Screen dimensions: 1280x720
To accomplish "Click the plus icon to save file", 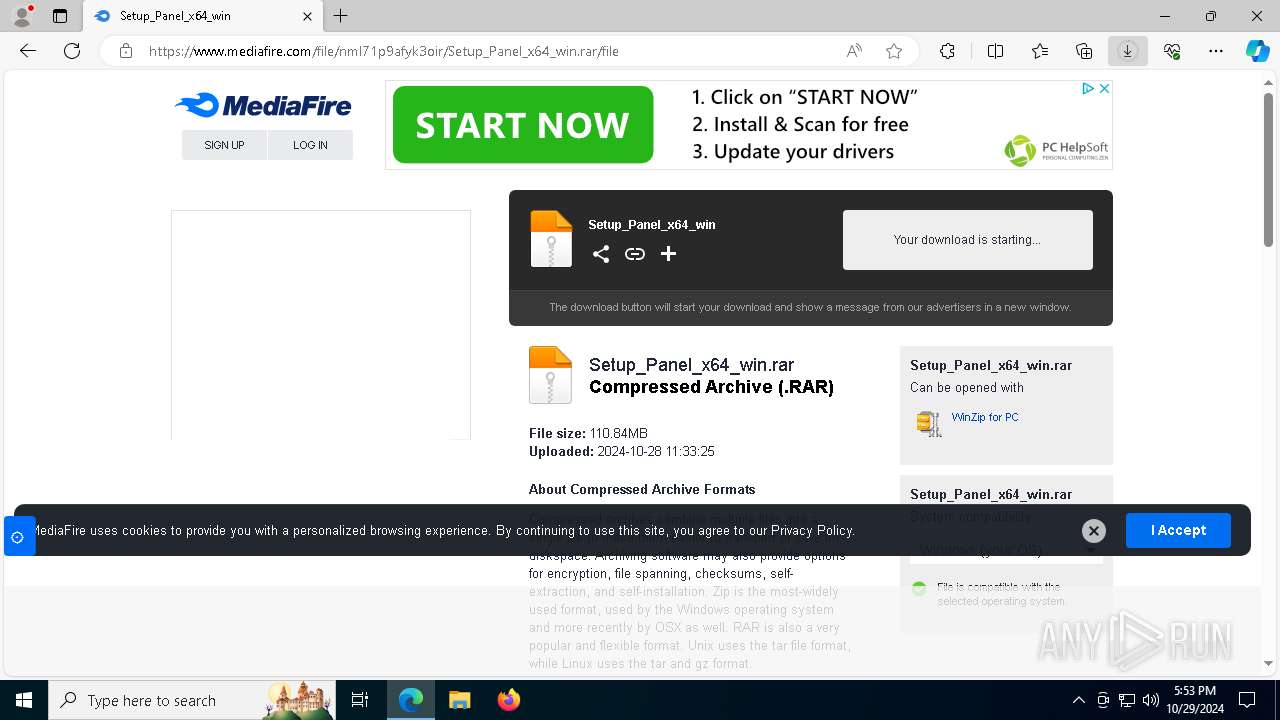I will (x=669, y=254).
